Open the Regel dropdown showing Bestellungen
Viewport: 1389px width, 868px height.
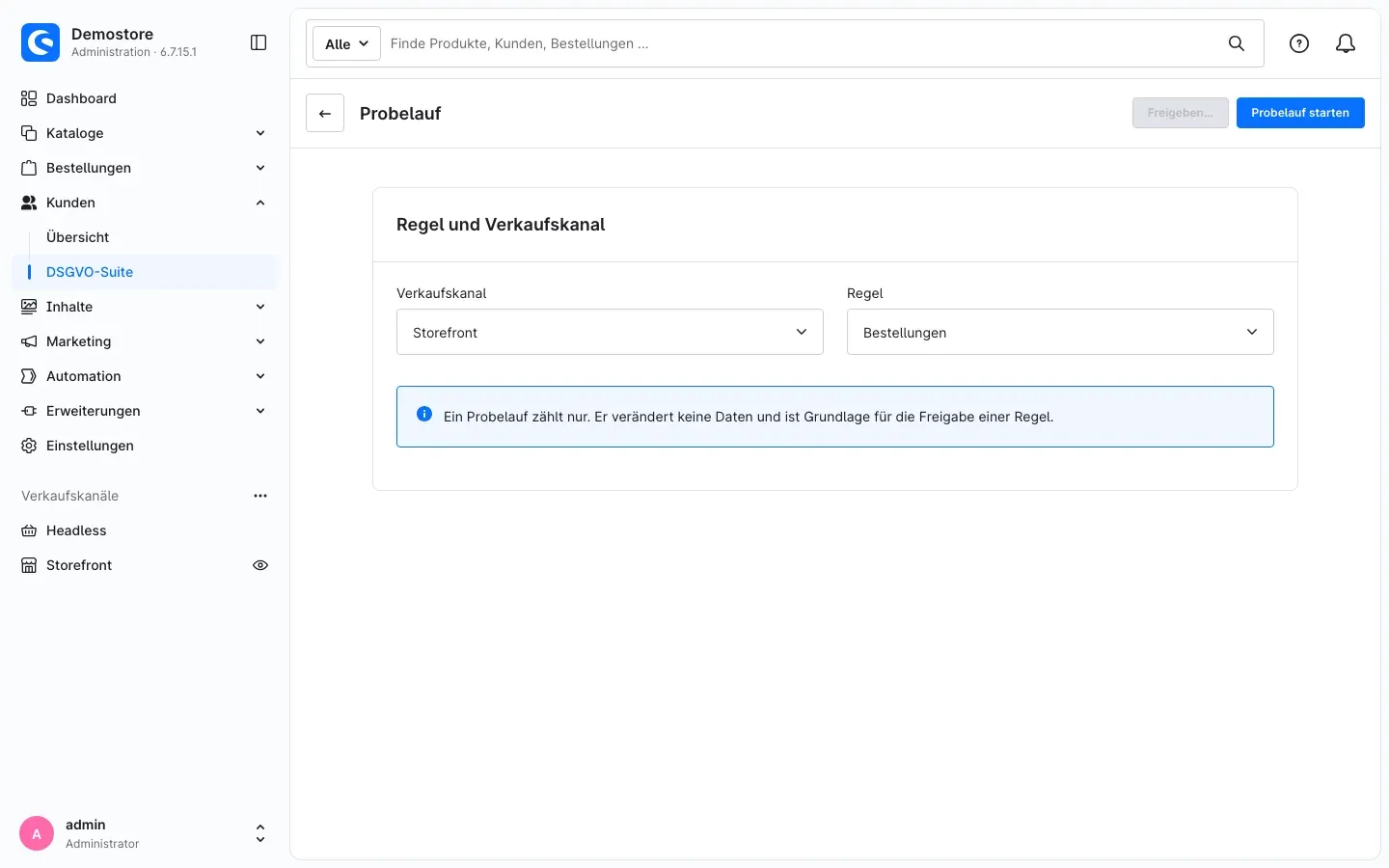pos(1060,332)
